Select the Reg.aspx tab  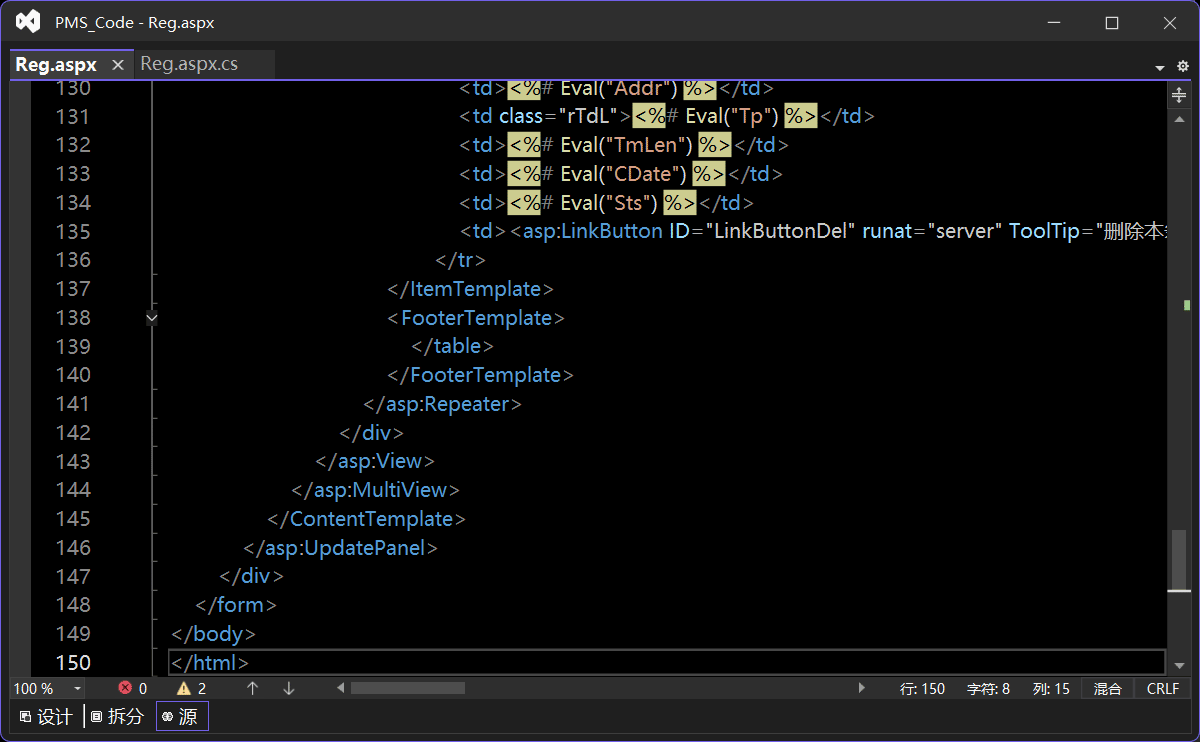click(x=56, y=65)
